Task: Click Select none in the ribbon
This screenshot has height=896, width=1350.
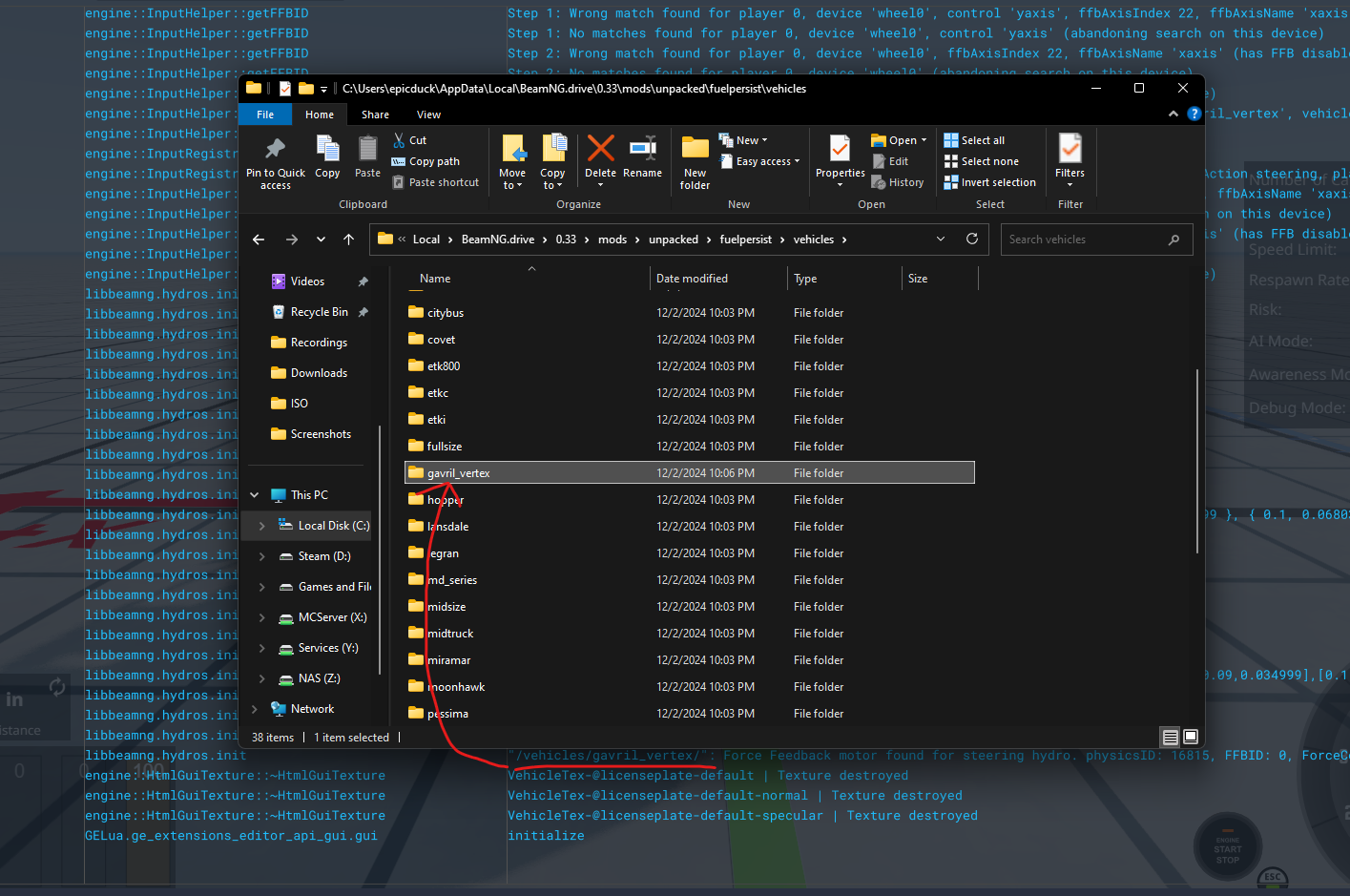Action: click(x=981, y=161)
